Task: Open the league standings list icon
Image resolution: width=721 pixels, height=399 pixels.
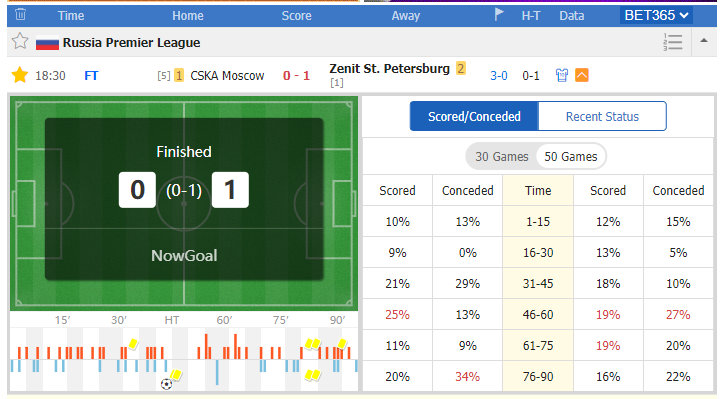Action: tap(673, 42)
